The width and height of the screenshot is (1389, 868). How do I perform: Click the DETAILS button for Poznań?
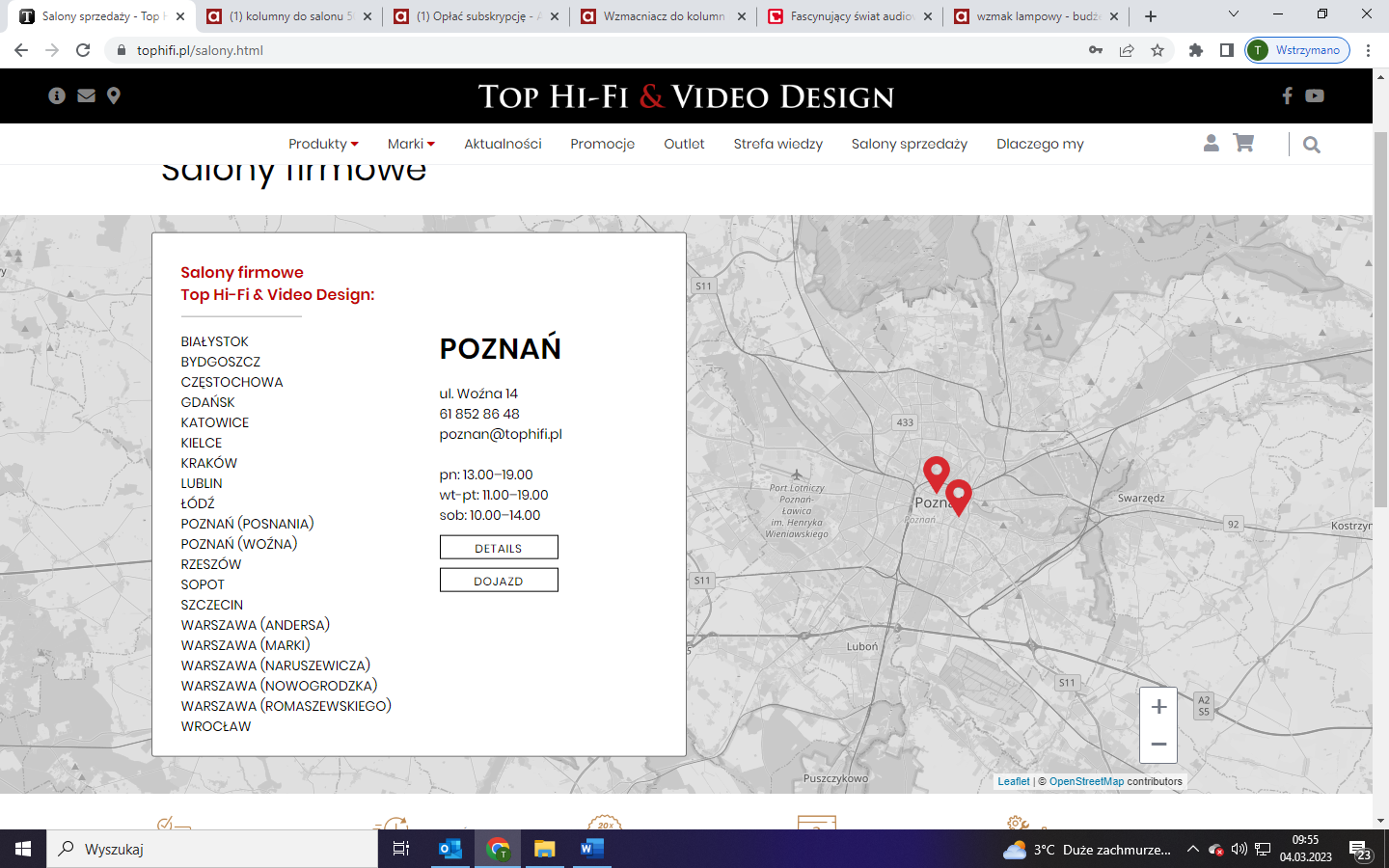click(x=499, y=548)
